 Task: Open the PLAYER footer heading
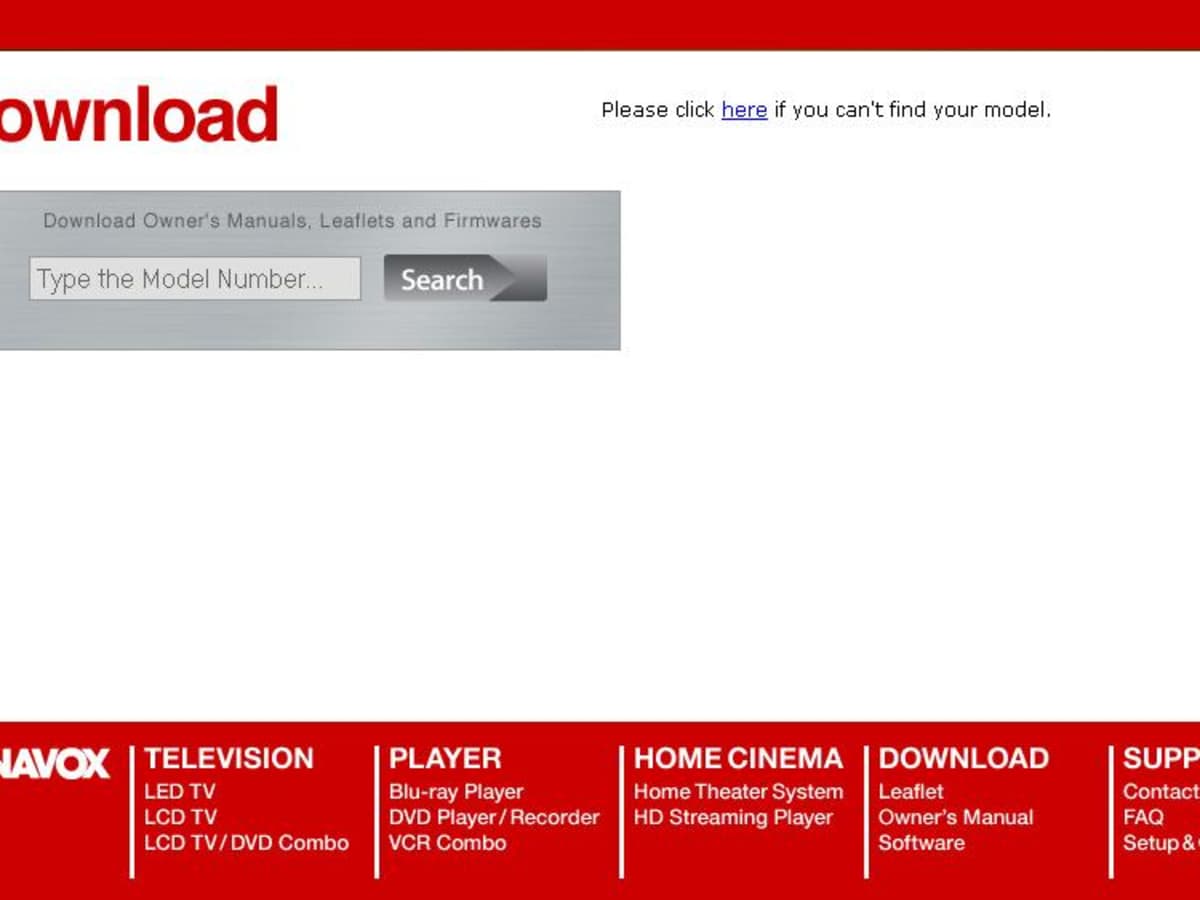tap(445, 759)
